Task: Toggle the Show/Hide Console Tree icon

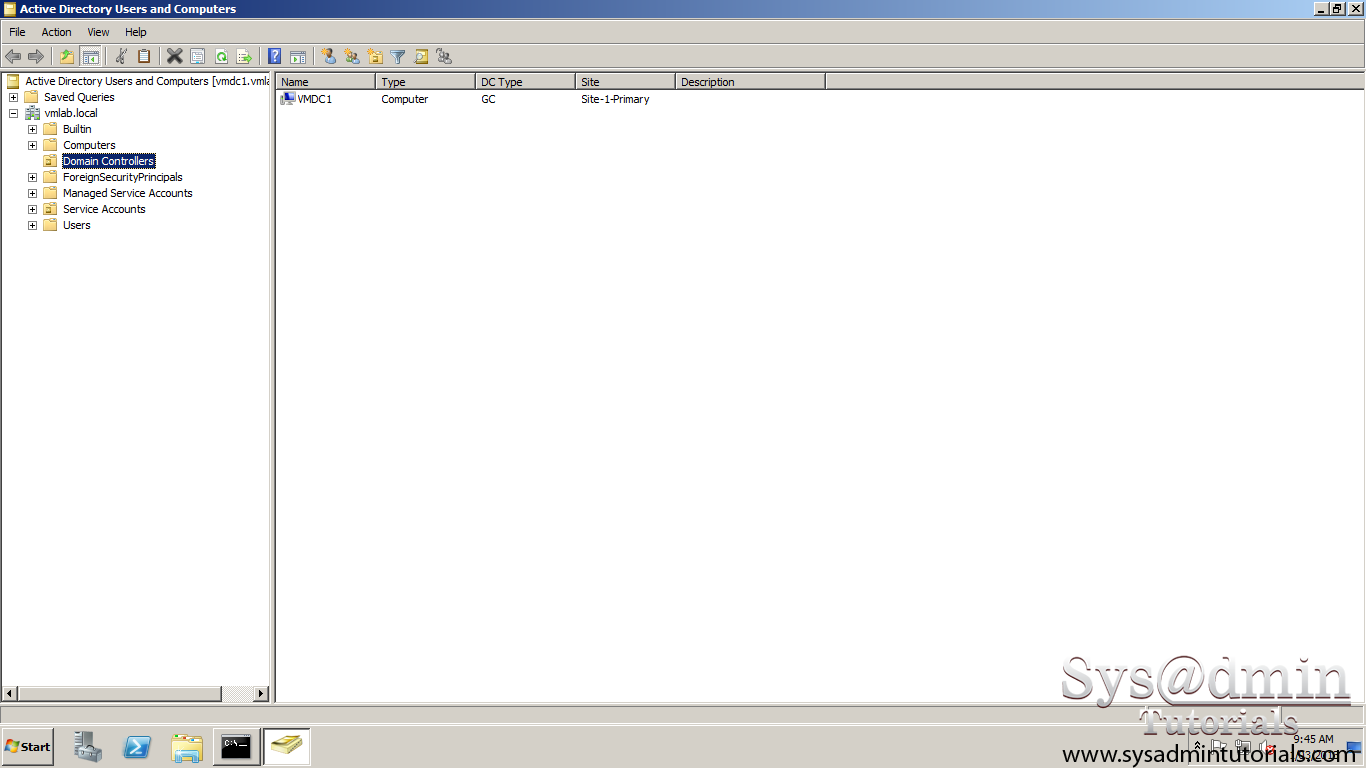Action: pyautogui.click(x=90, y=57)
